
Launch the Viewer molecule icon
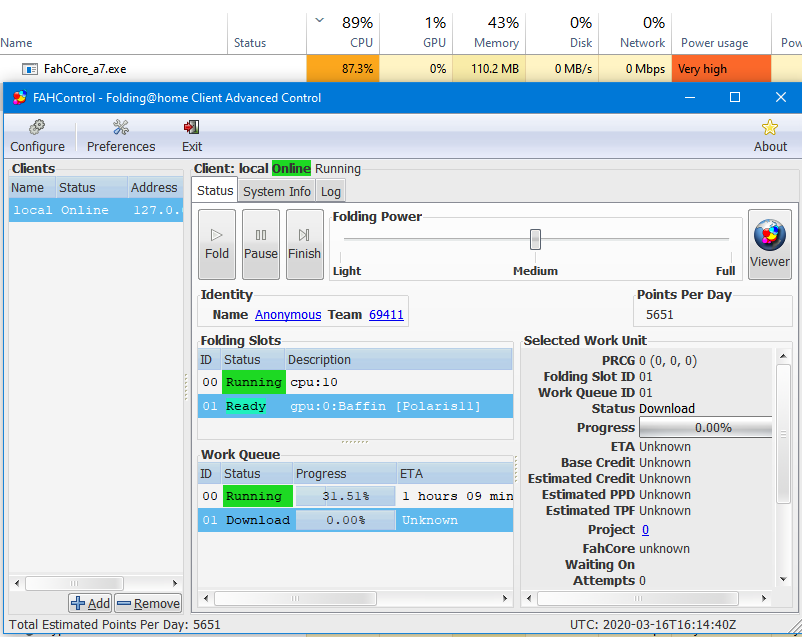770,236
